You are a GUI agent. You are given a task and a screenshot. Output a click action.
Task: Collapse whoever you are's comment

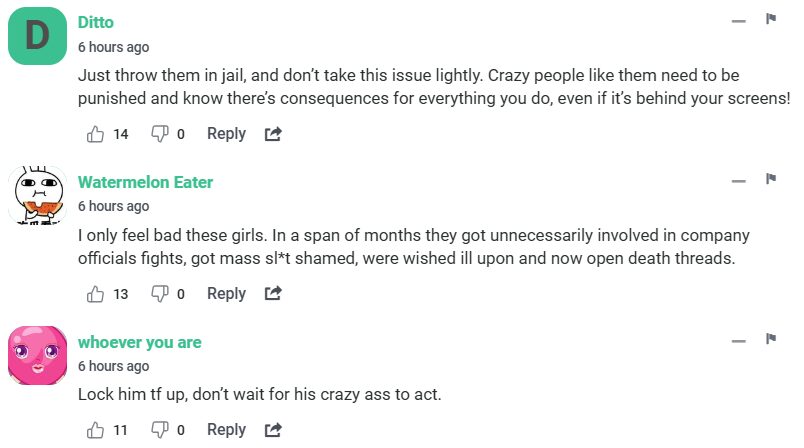pyautogui.click(x=738, y=342)
